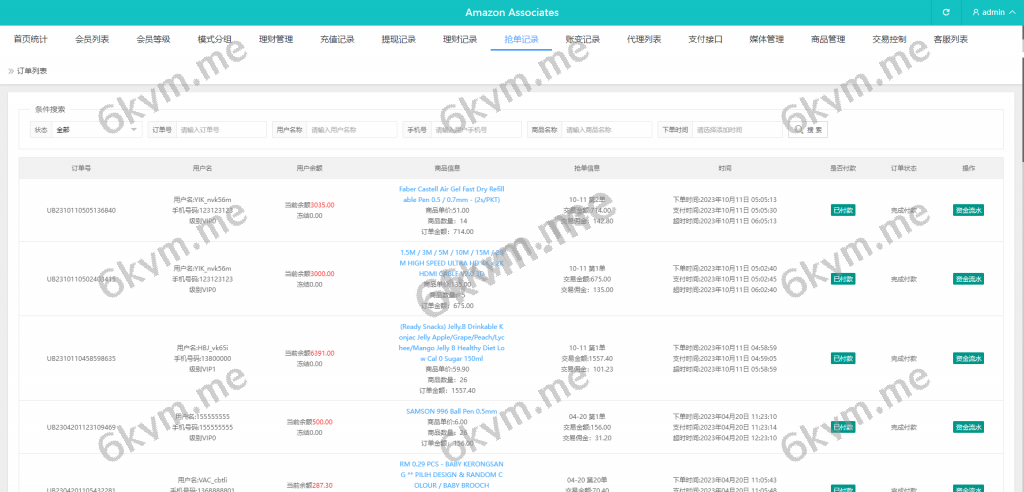Click 已付款 badge for order UB2310110502403435
This screenshot has height=492, width=1024.
tap(842, 279)
